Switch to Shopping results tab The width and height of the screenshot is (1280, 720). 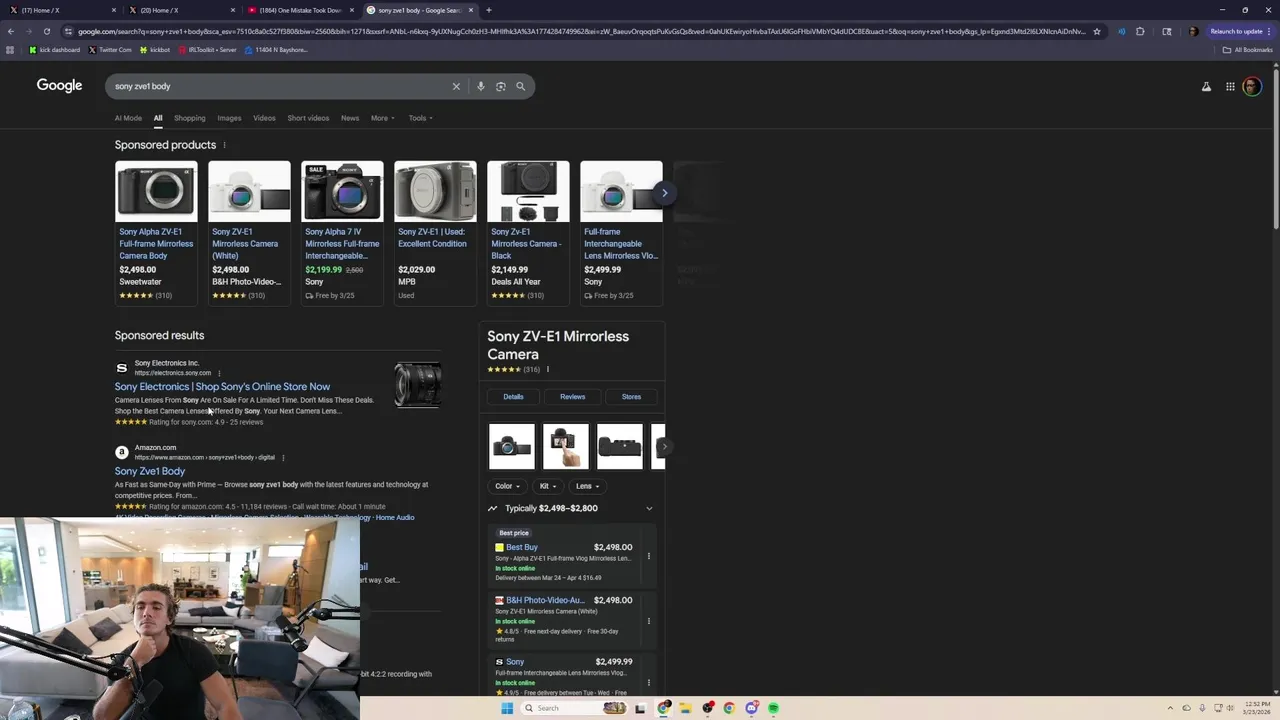(x=189, y=118)
